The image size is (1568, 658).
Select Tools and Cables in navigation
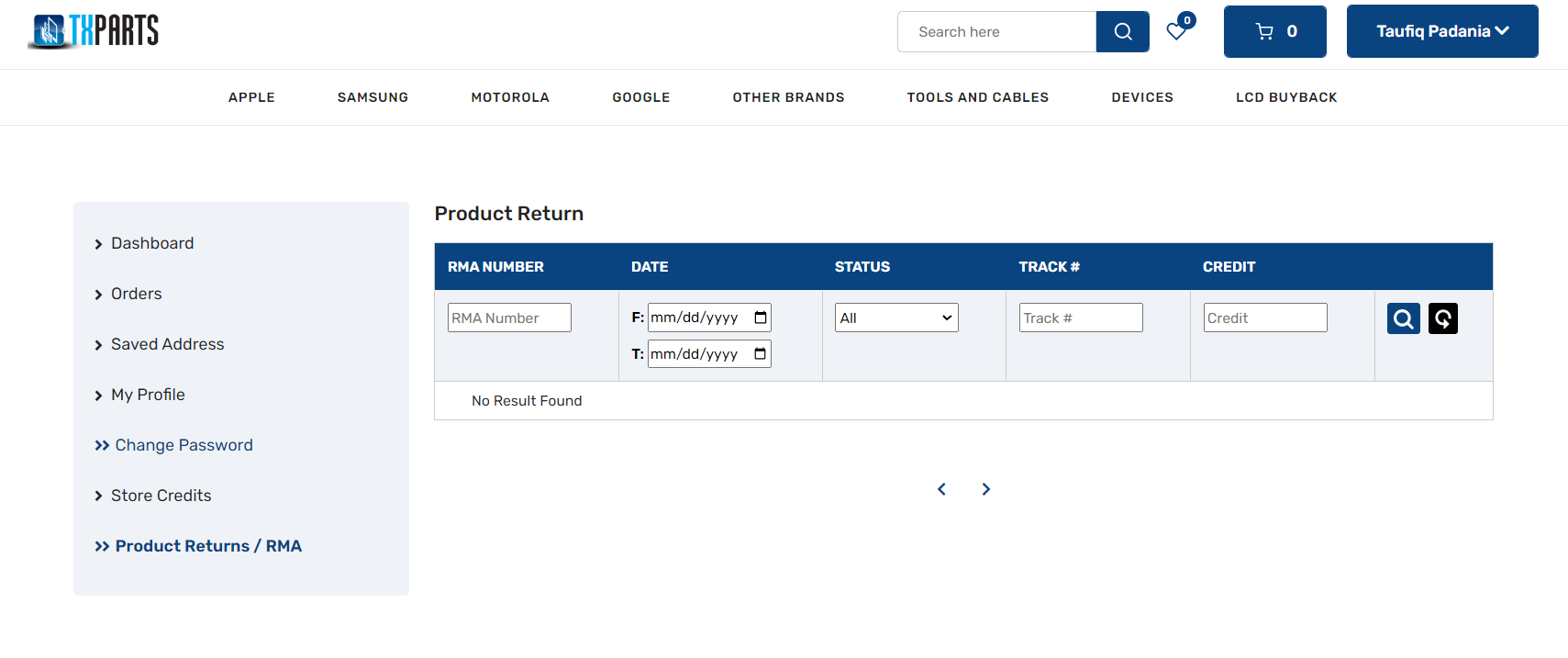pyautogui.click(x=977, y=97)
